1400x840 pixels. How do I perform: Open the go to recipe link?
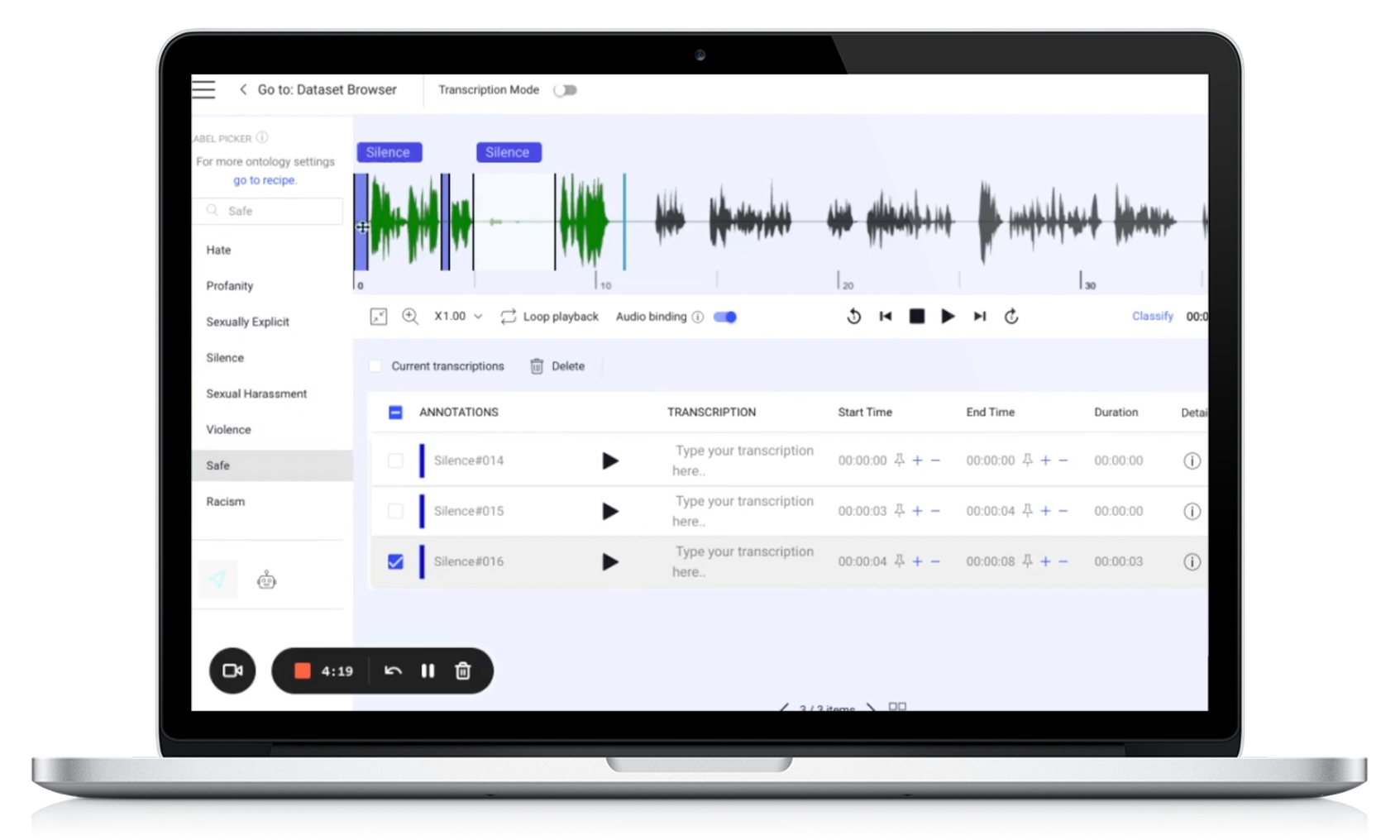(265, 180)
